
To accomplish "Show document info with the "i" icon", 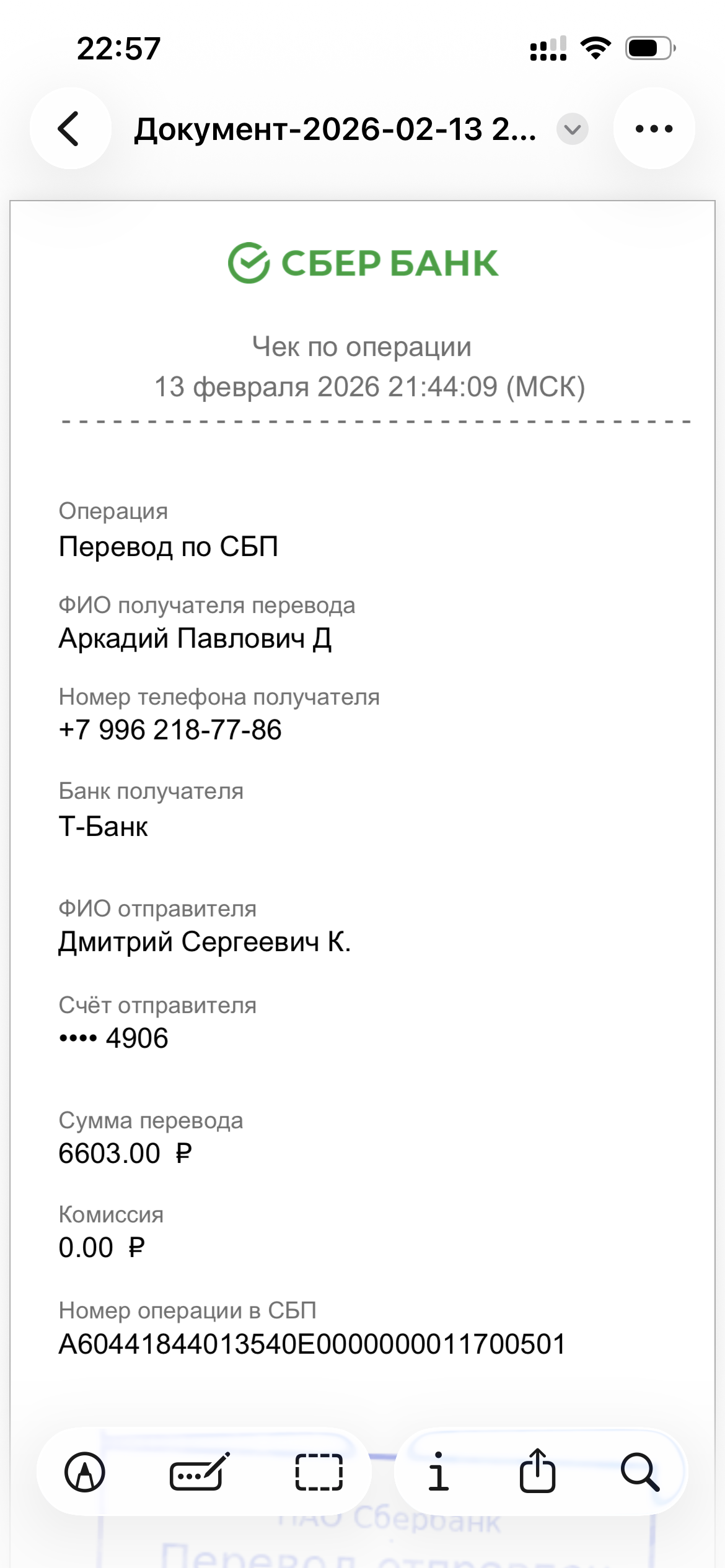I will click(438, 1471).
